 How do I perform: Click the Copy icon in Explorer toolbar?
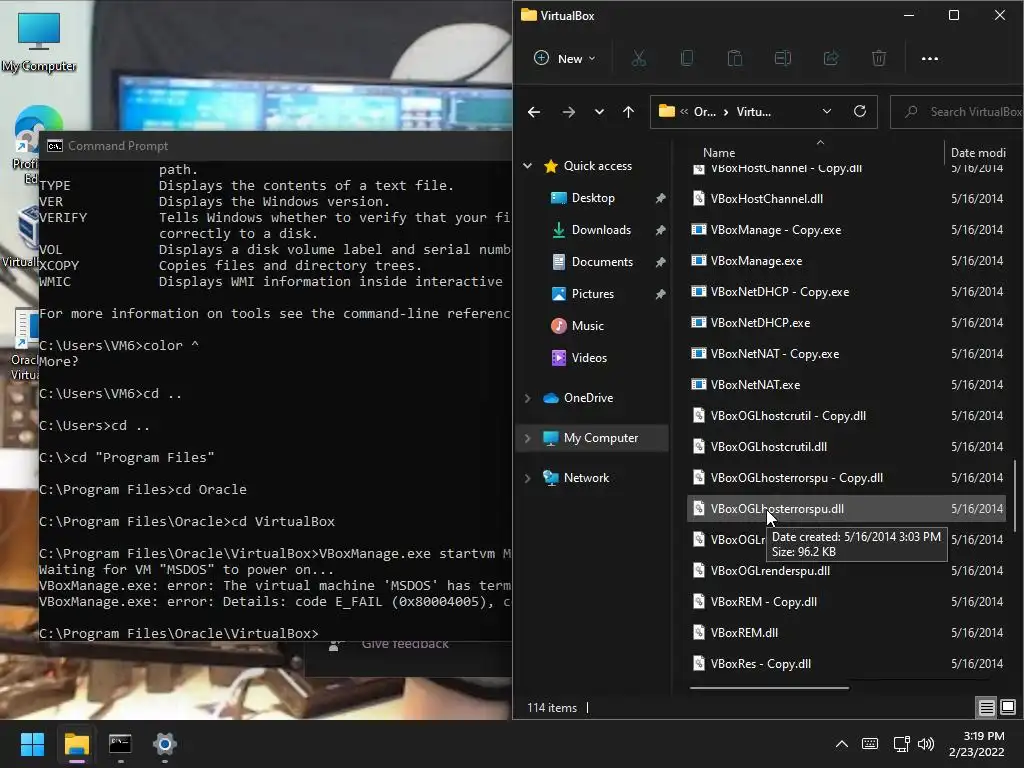click(x=686, y=59)
